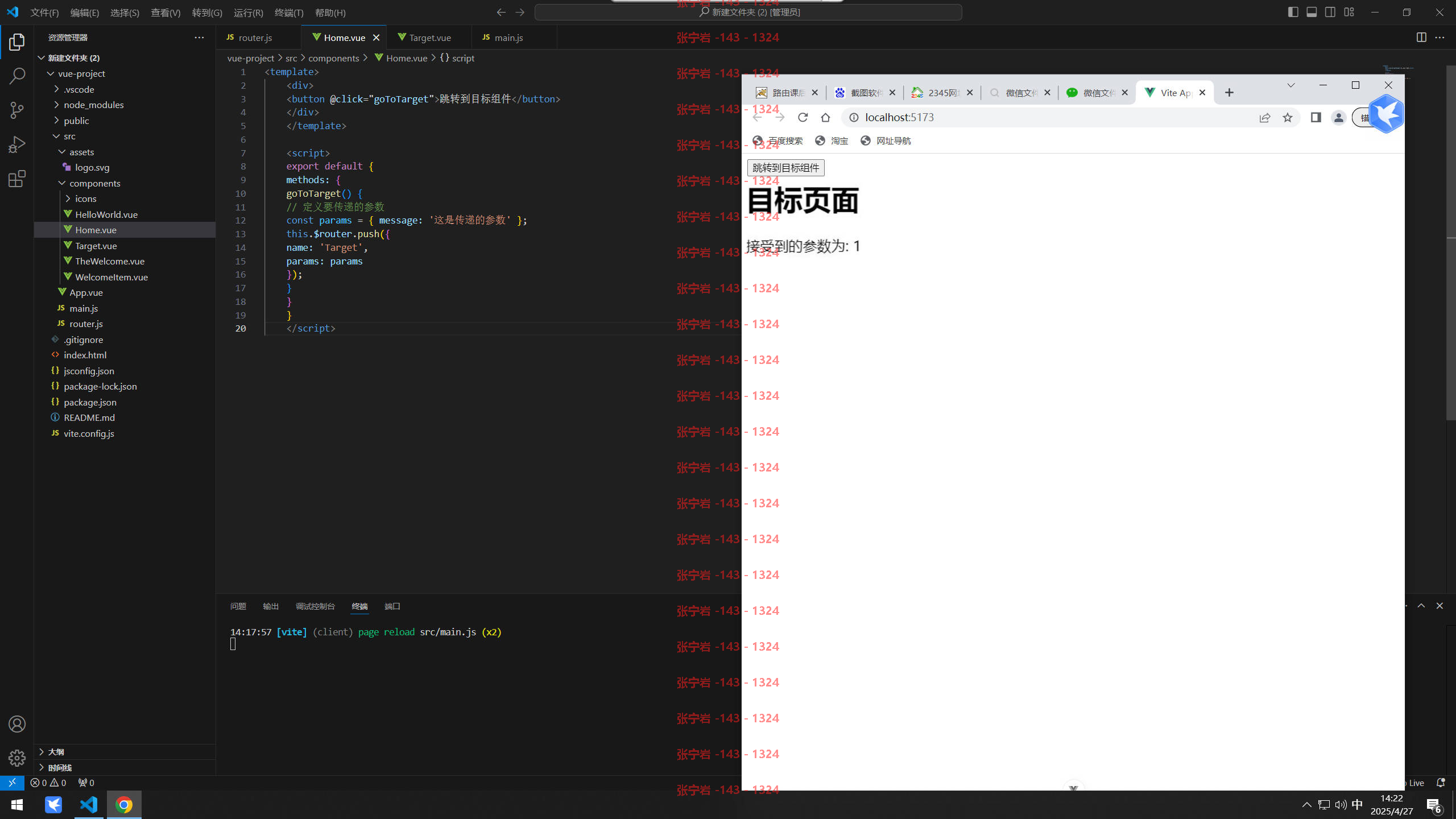Open Windows Start menu

17,805
